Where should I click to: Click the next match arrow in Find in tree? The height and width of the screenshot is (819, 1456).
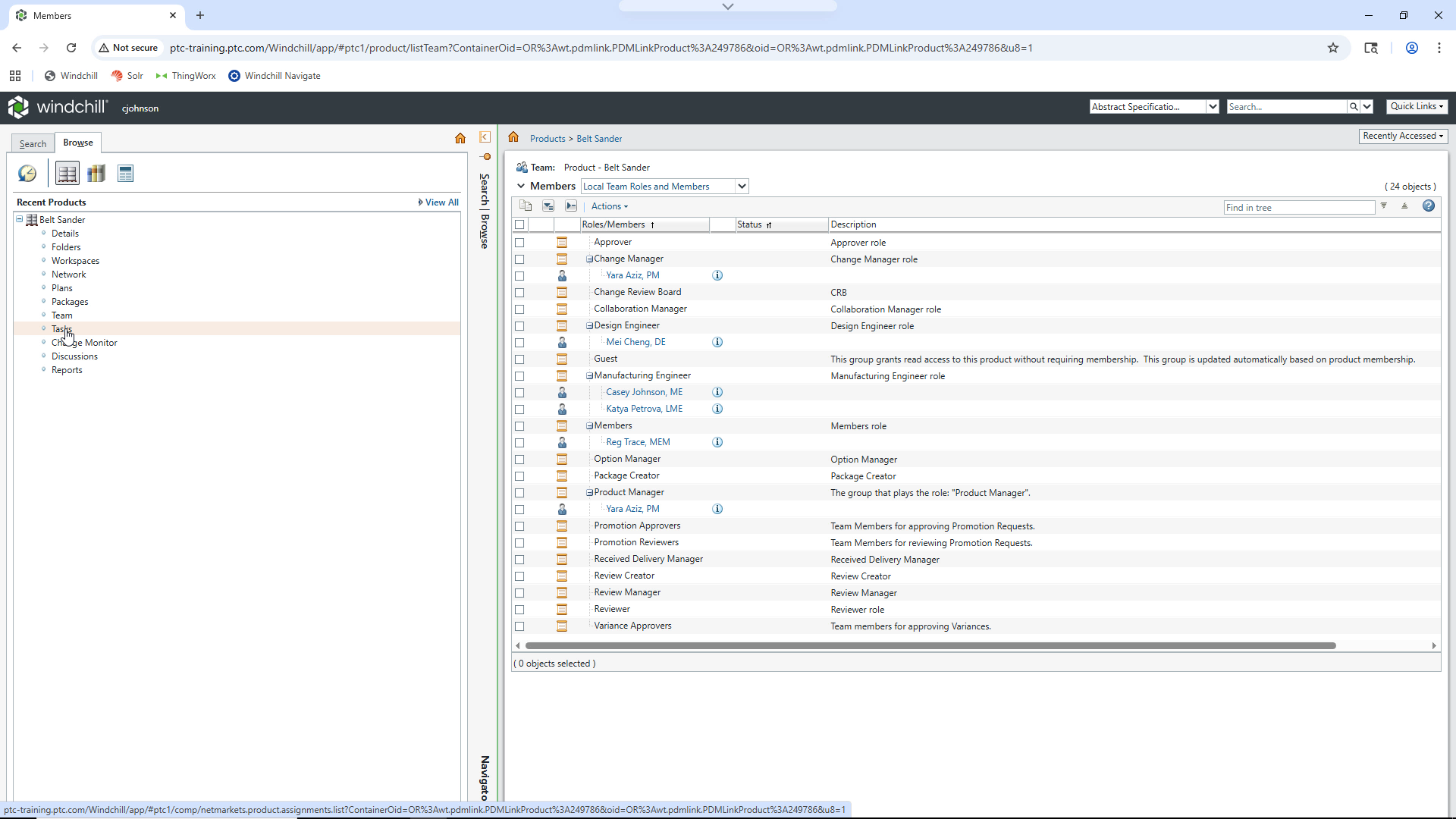pyautogui.click(x=1384, y=206)
